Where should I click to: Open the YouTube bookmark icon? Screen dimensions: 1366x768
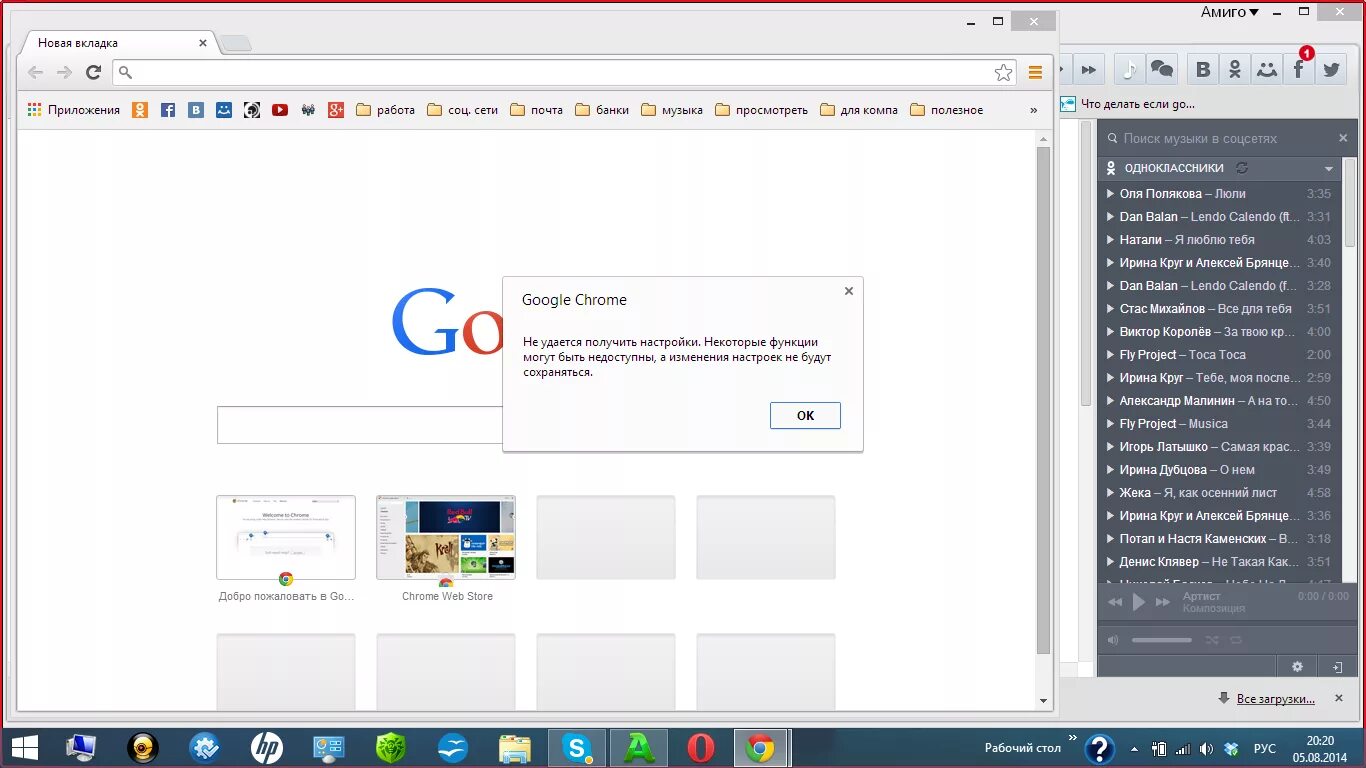[280, 110]
